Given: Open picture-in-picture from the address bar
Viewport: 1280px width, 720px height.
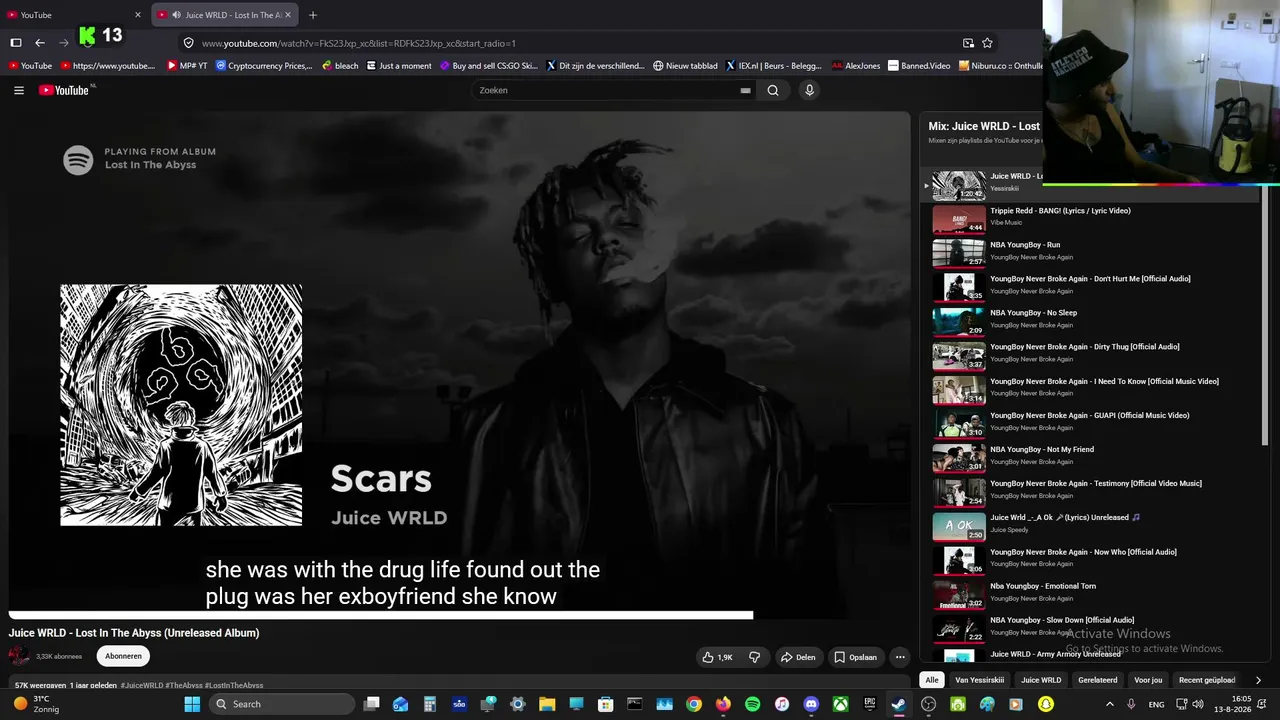Looking at the screenshot, I should 968,43.
